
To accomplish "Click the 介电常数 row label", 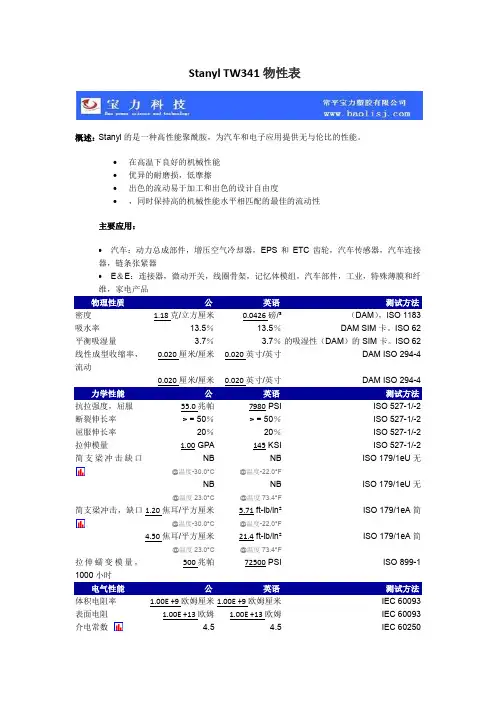I will coord(91,627).
